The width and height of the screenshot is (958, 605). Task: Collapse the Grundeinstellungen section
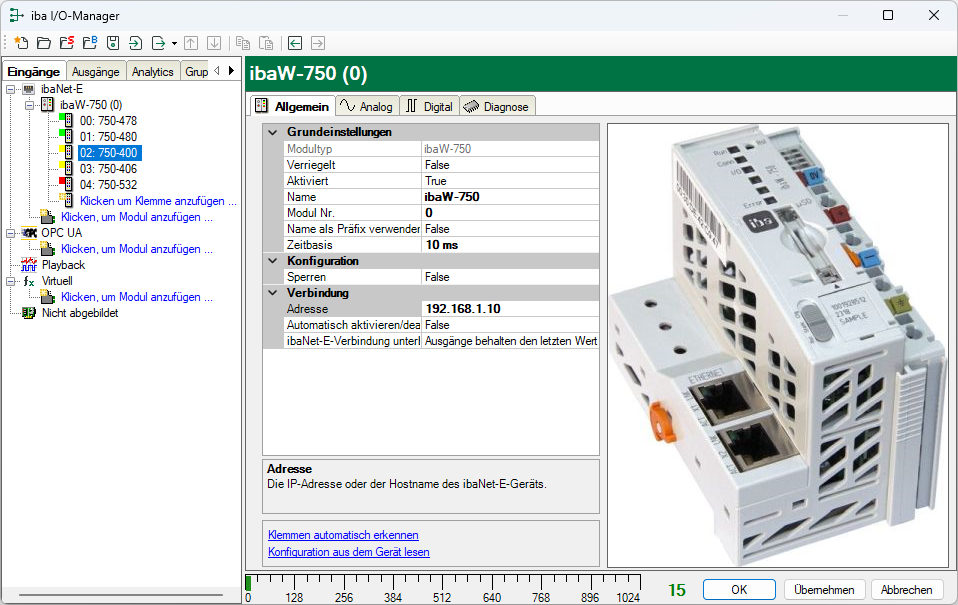[273, 132]
